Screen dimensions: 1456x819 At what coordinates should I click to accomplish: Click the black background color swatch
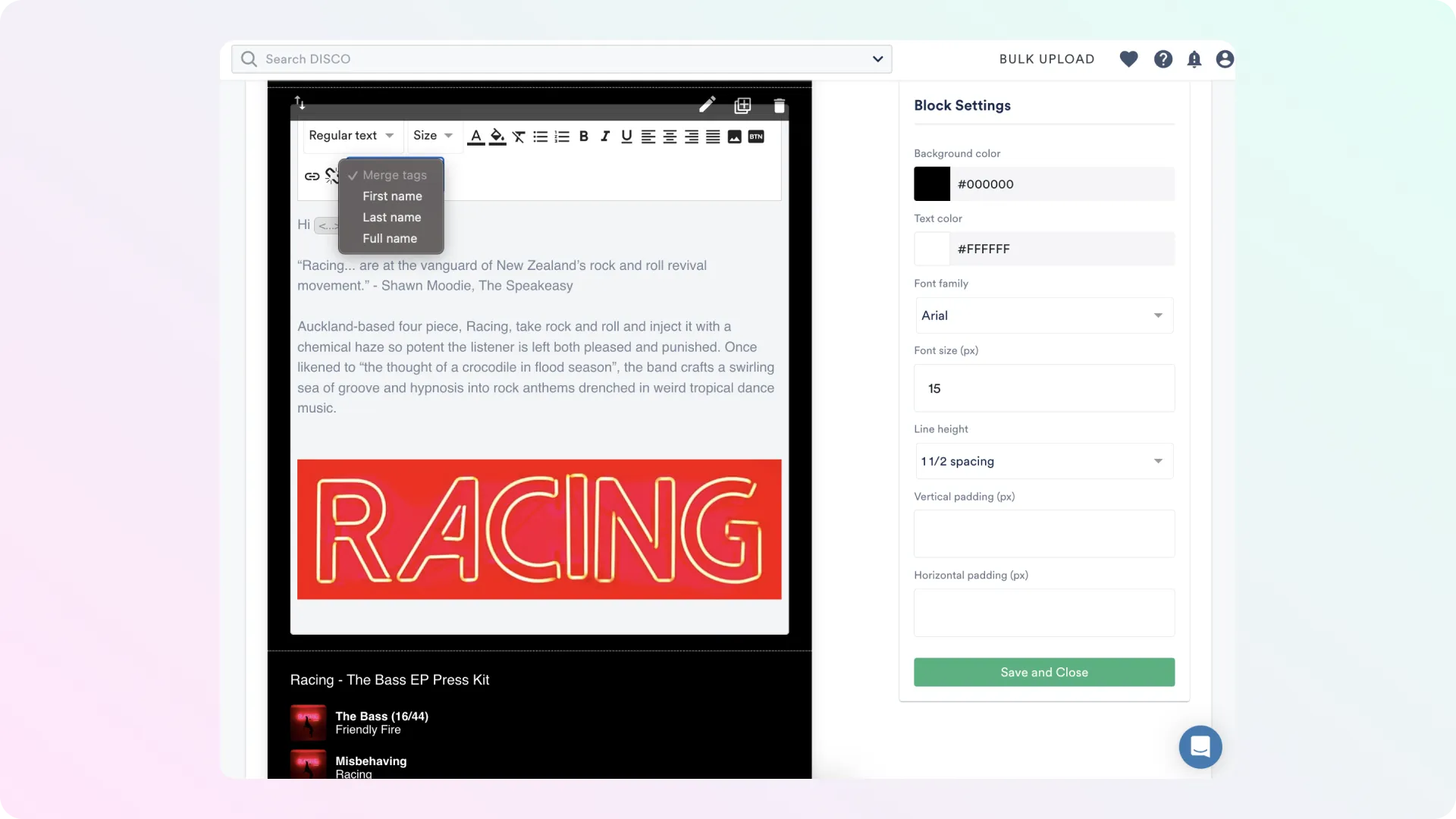932,184
